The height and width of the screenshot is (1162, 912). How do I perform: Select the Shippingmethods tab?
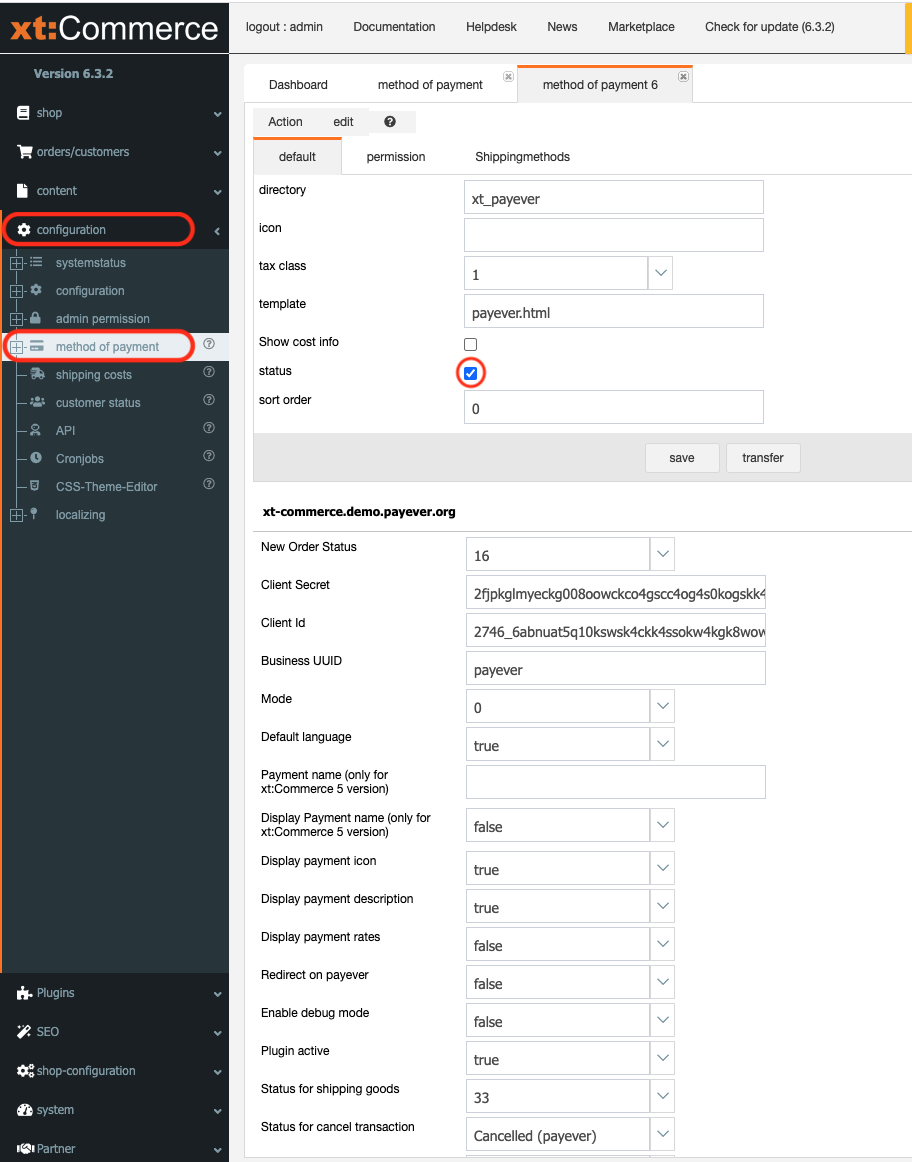coord(522,156)
